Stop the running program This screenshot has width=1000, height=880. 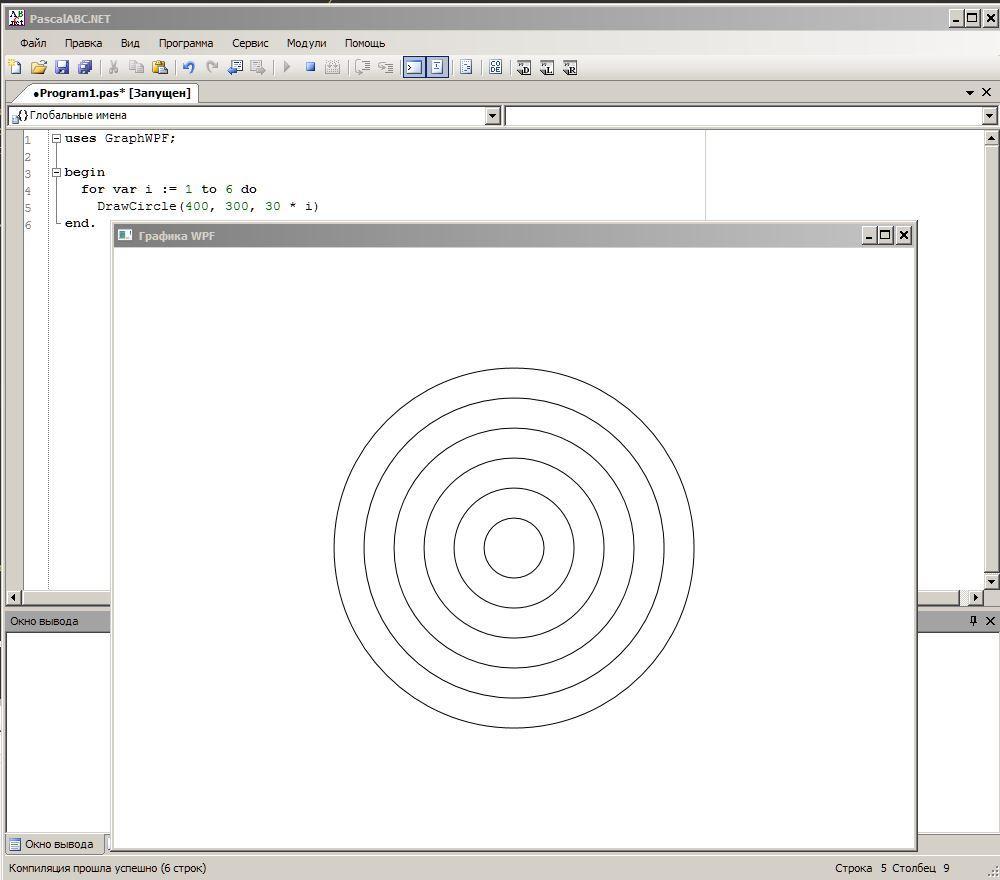tap(311, 67)
